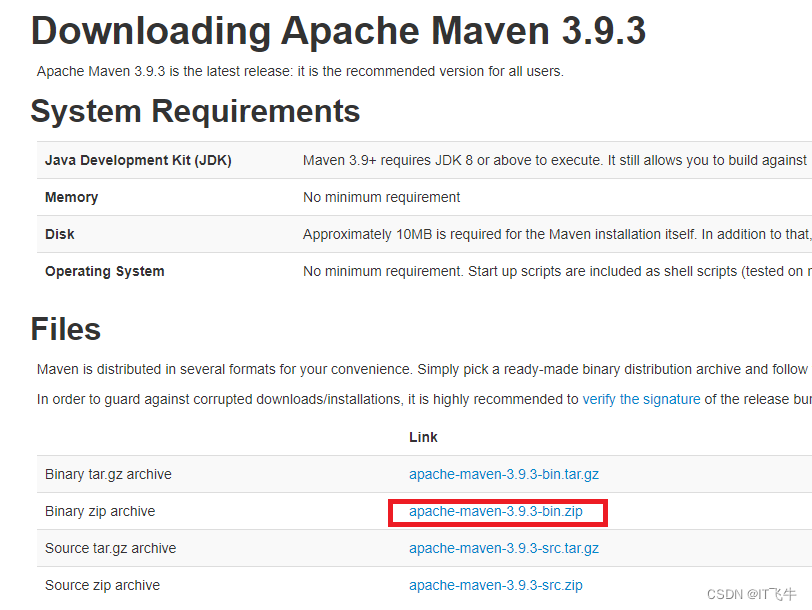Click the Operating System requirement description
Screen dimensions: 812x610
[557, 271]
